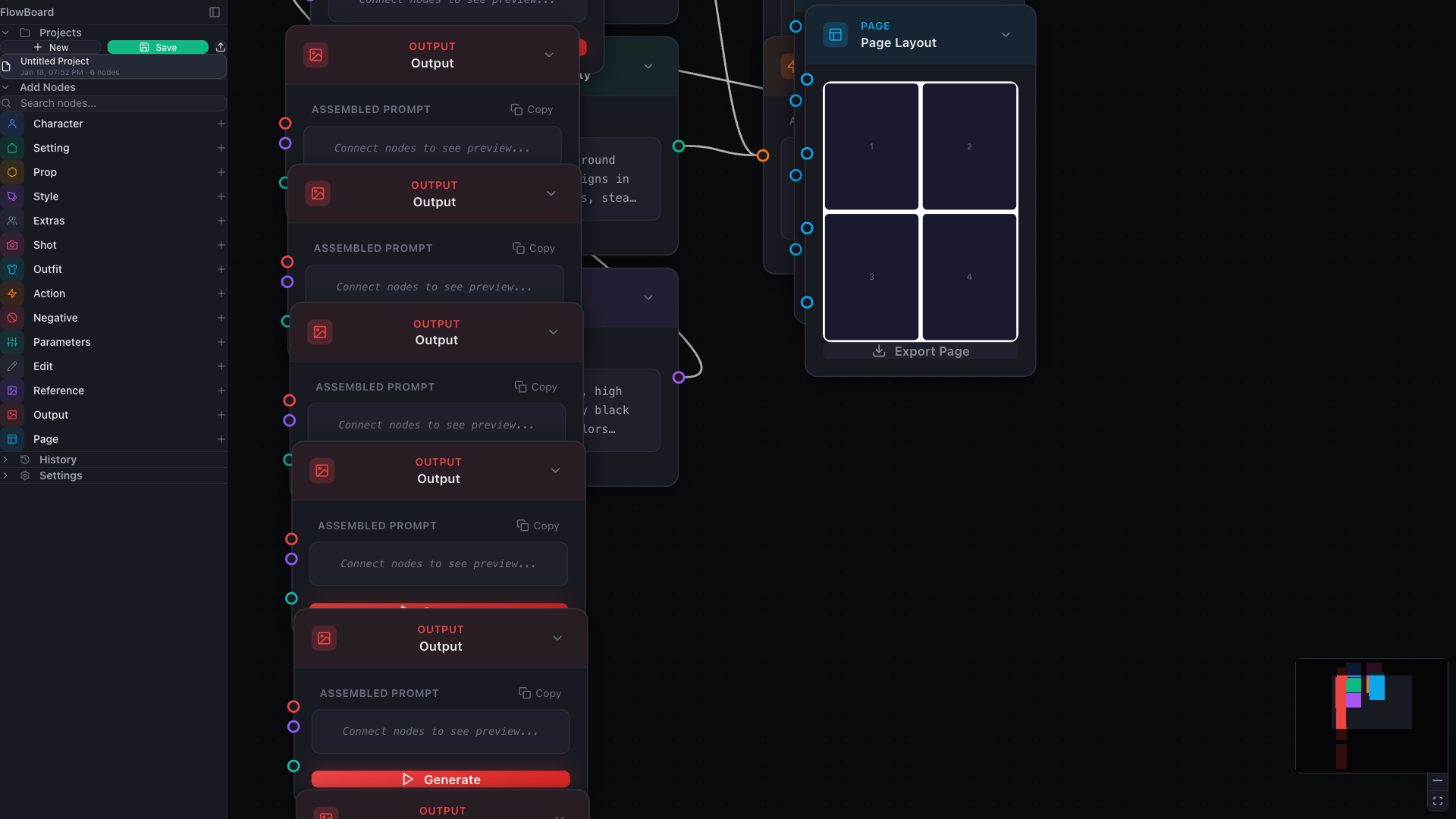Image resolution: width=1456 pixels, height=819 pixels.
Task: Click the Page Layout node header icon
Action: (835, 35)
